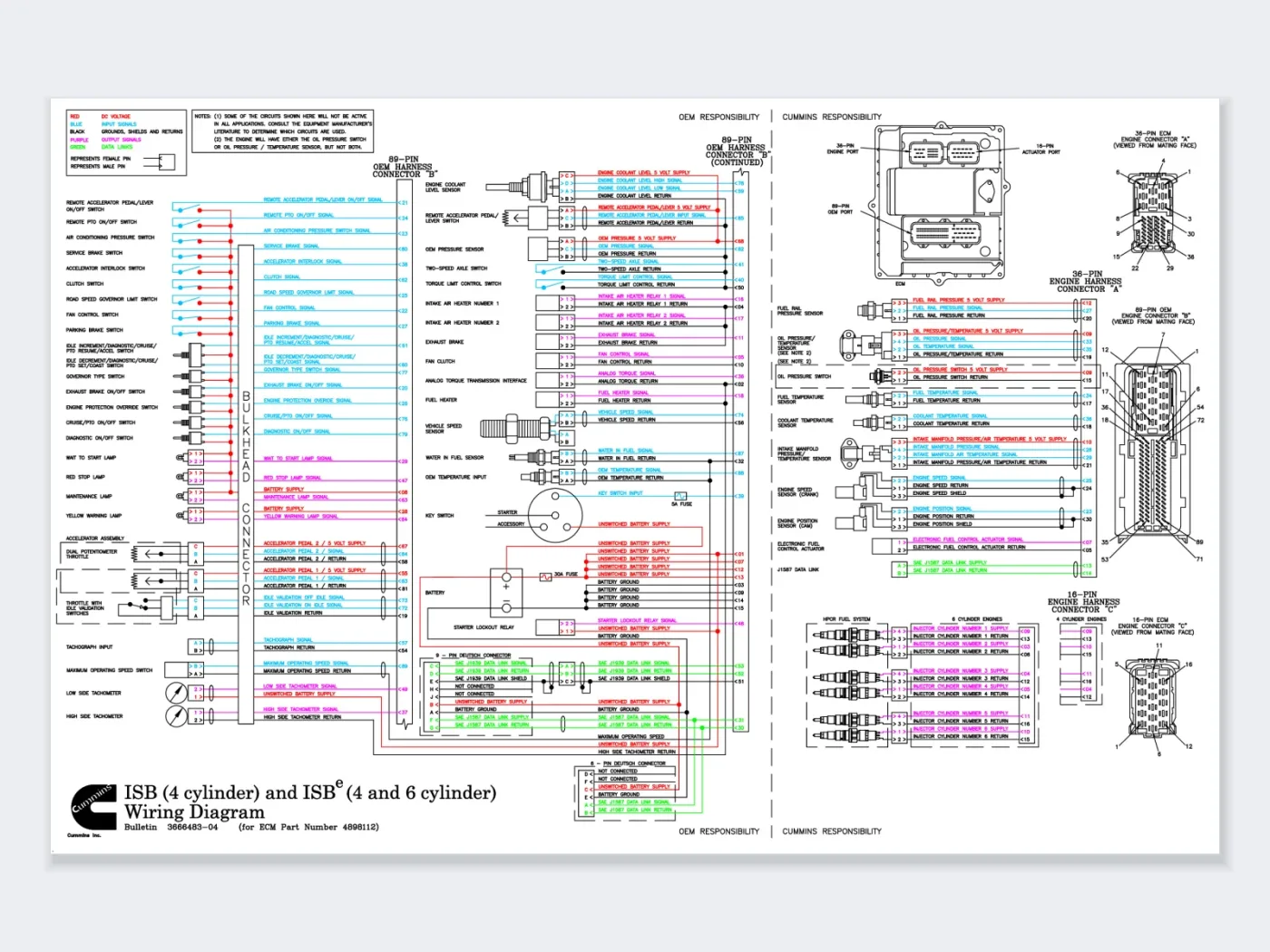Click the "DIAGNOSTIC ON/OFF SWITCH" label
1270x952 pixels.
[x=99, y=438]
